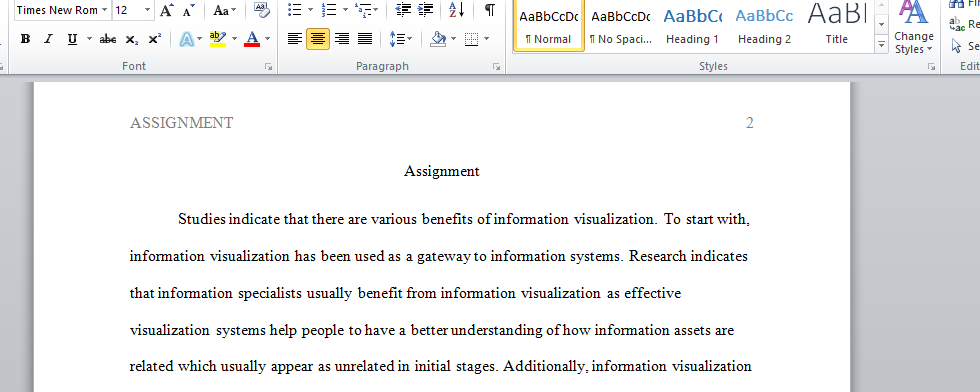Click the Borders icon
Image resolution: width=980 pixels, height=392 pixels.
[x=472, y=39]
